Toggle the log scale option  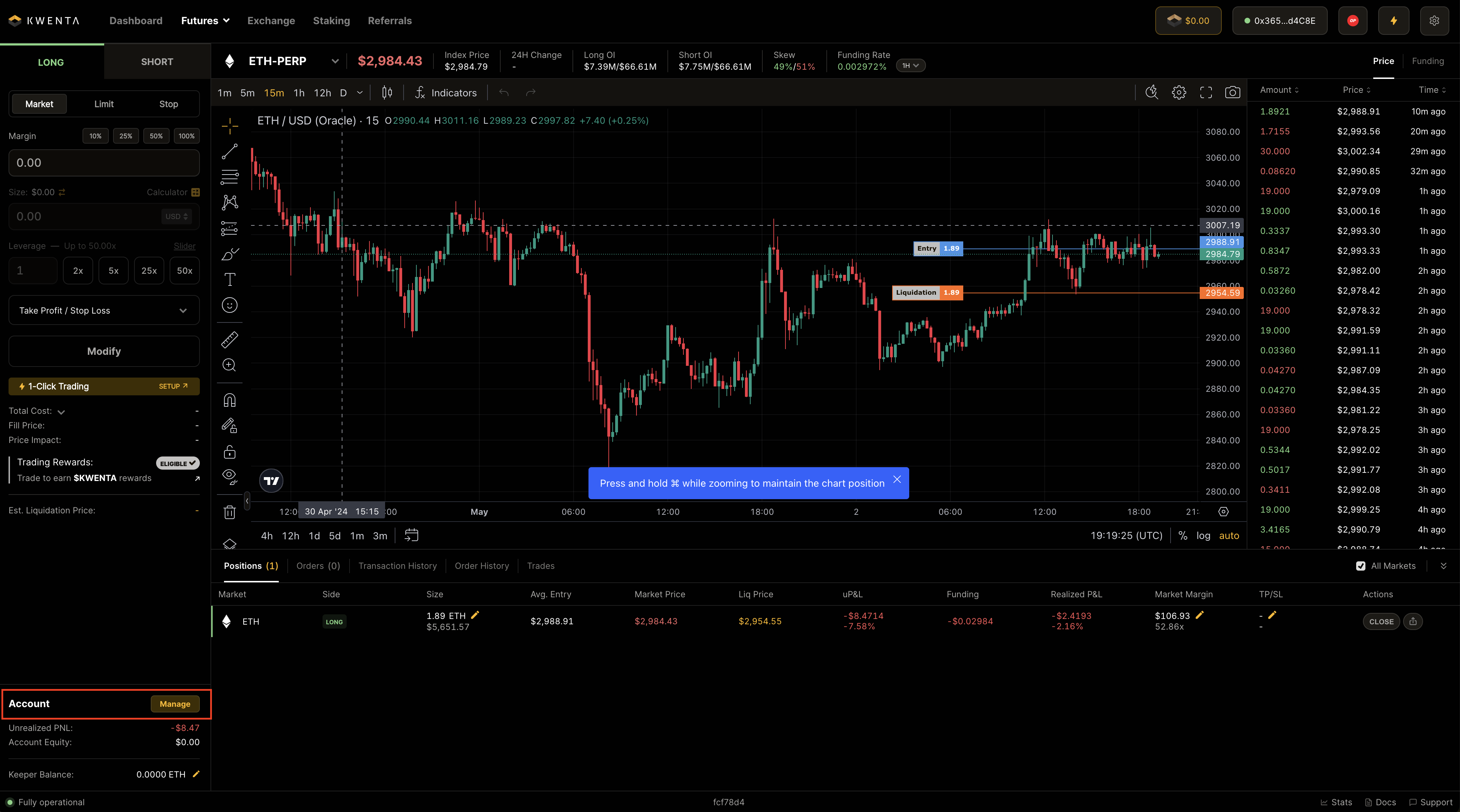tap(1203, 535)
